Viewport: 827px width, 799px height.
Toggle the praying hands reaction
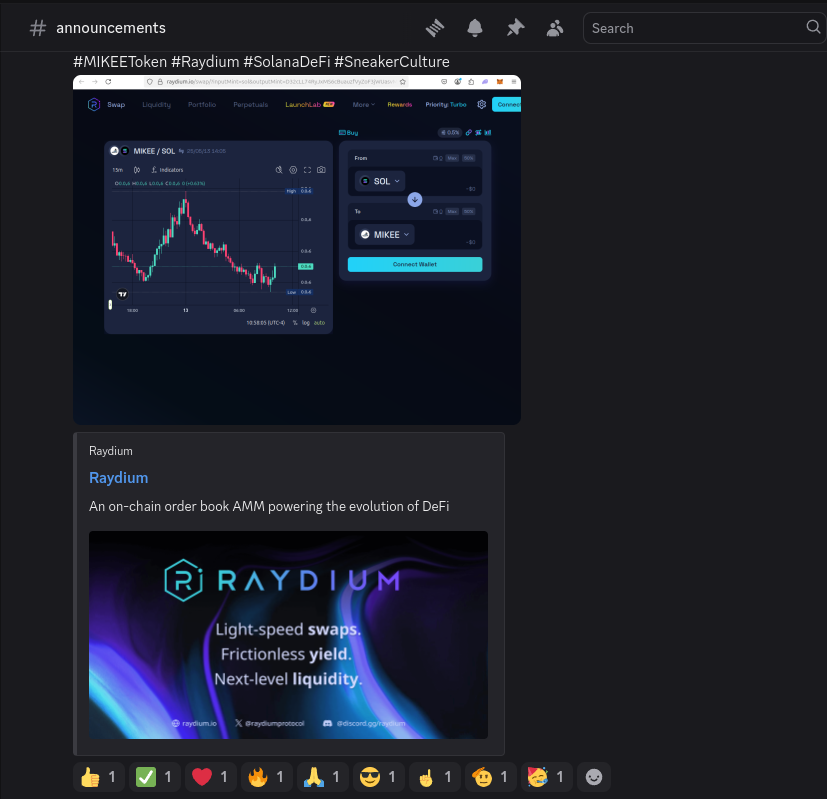[323, 777]
